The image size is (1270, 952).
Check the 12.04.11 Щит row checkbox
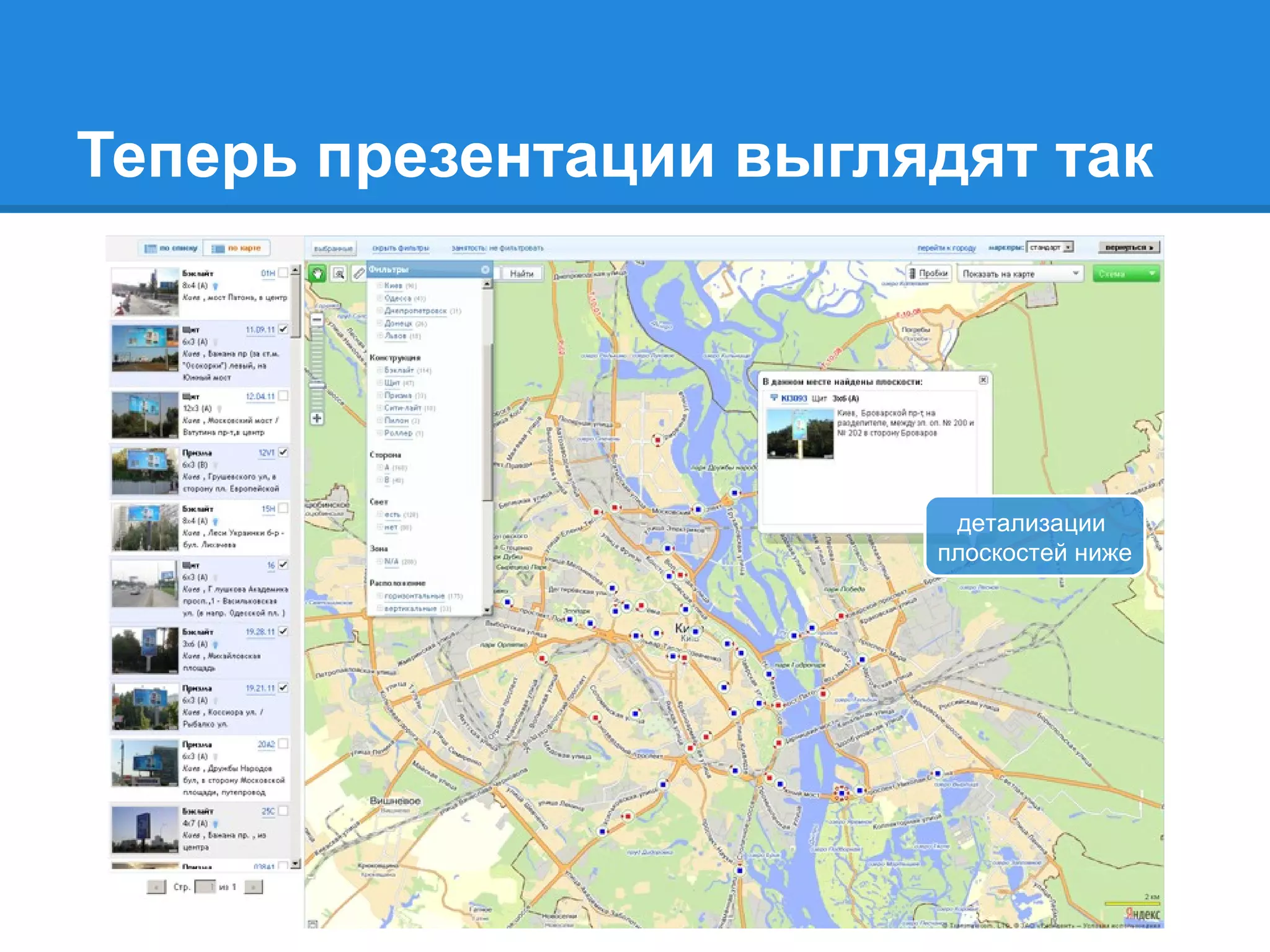coord(283,395)
